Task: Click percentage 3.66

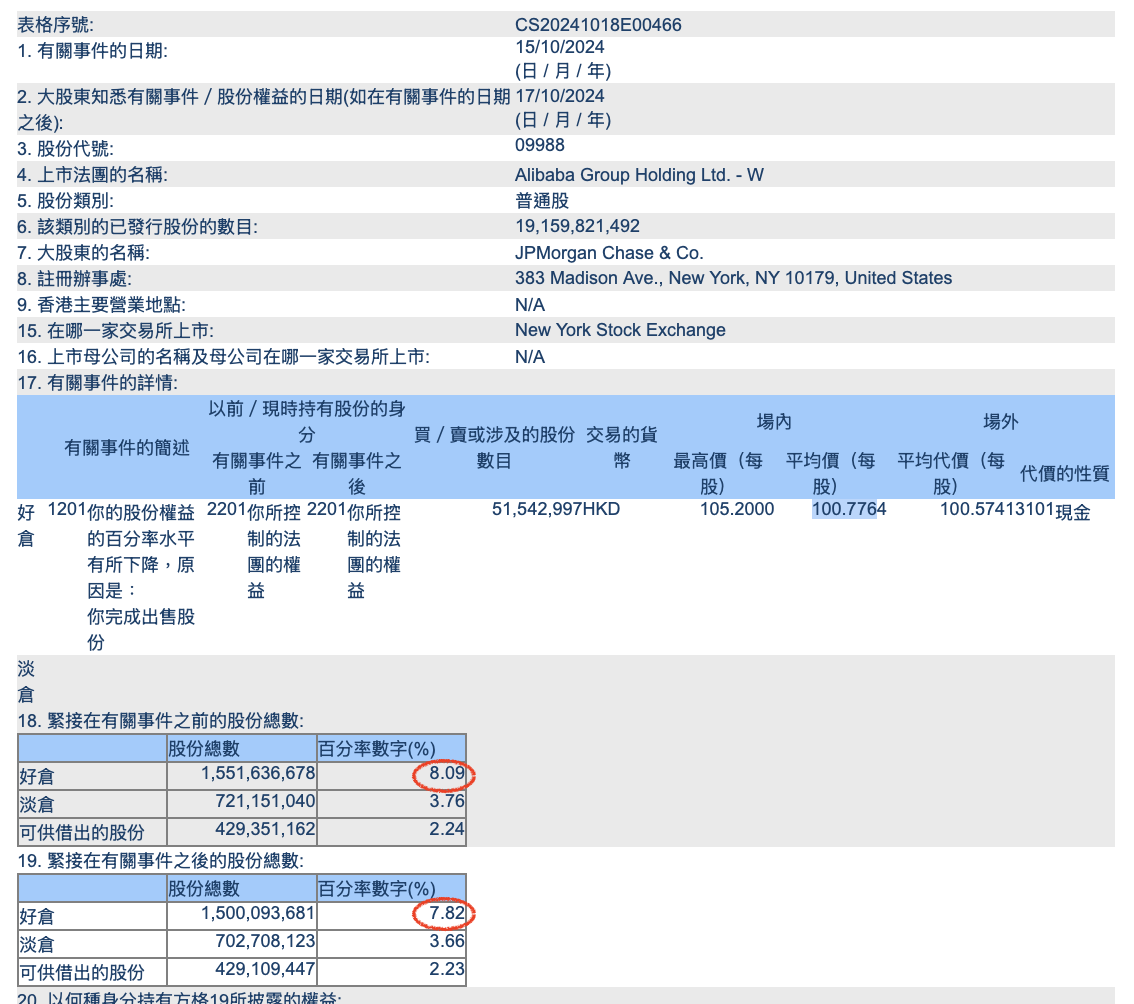Action: [x=446, y=941]
